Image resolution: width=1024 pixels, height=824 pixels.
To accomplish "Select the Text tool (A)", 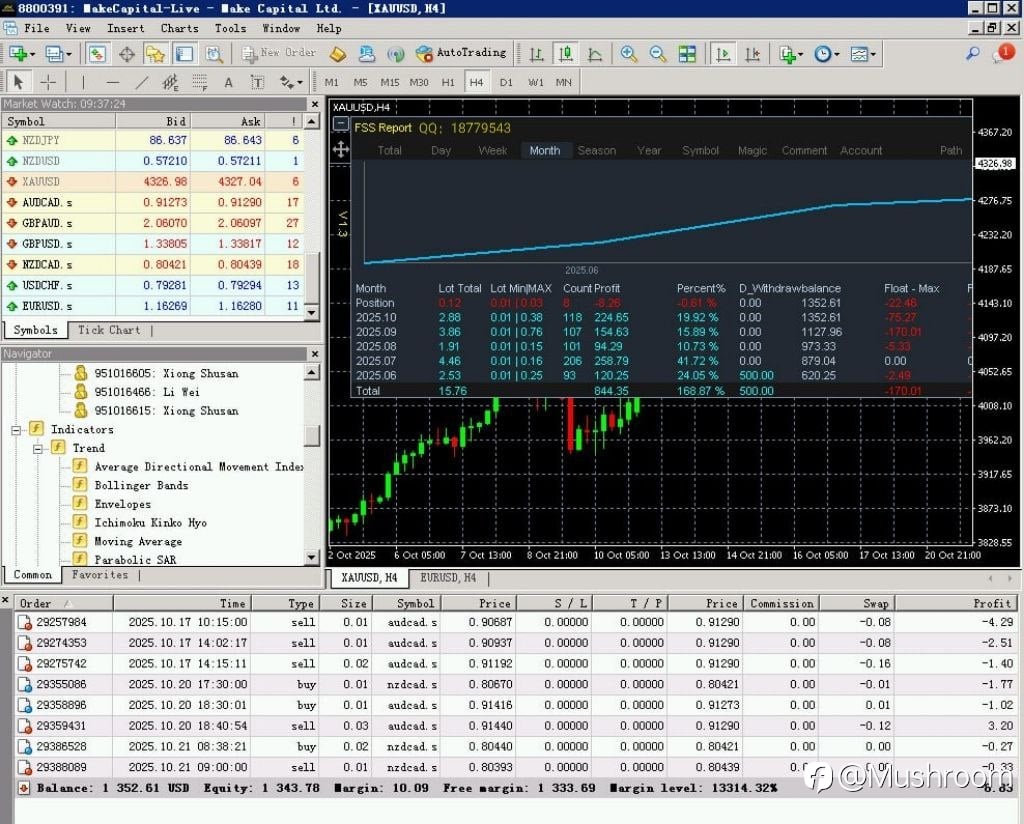I will click(228, 82).
